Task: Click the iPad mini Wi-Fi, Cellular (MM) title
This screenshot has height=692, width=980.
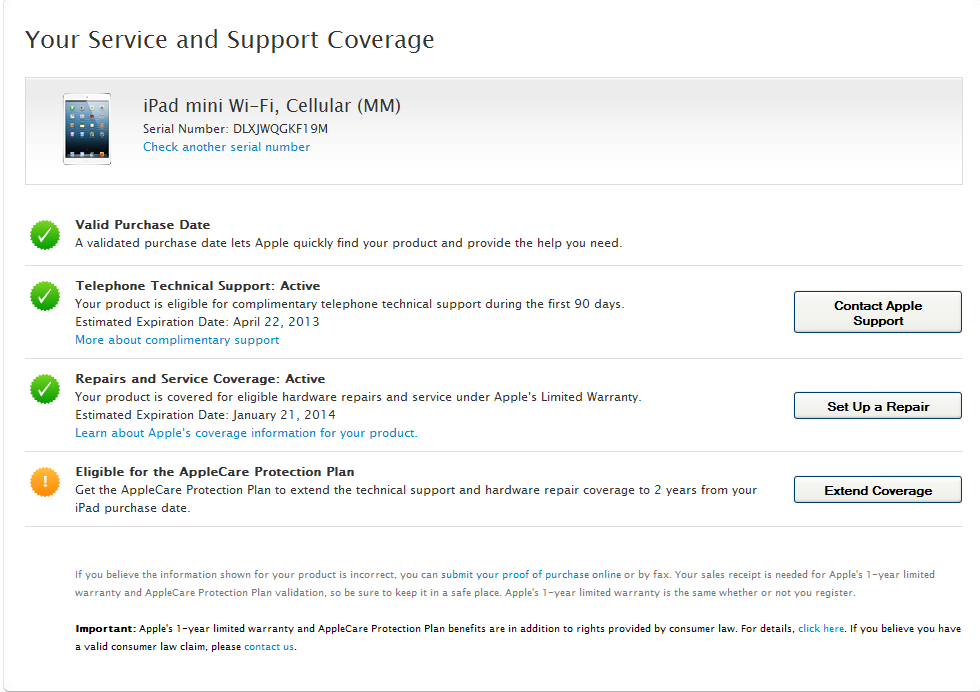Action: [272, 106]
